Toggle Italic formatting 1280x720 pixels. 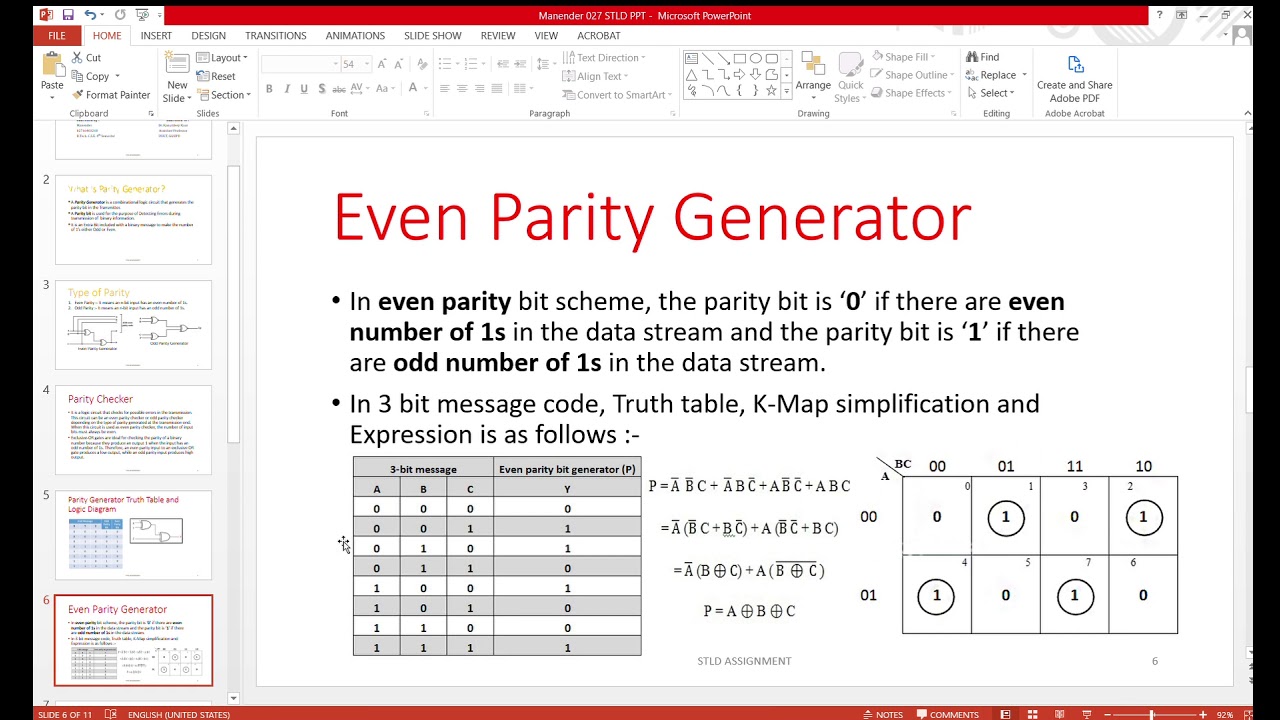pyautogui.click(x=287, y=89)
